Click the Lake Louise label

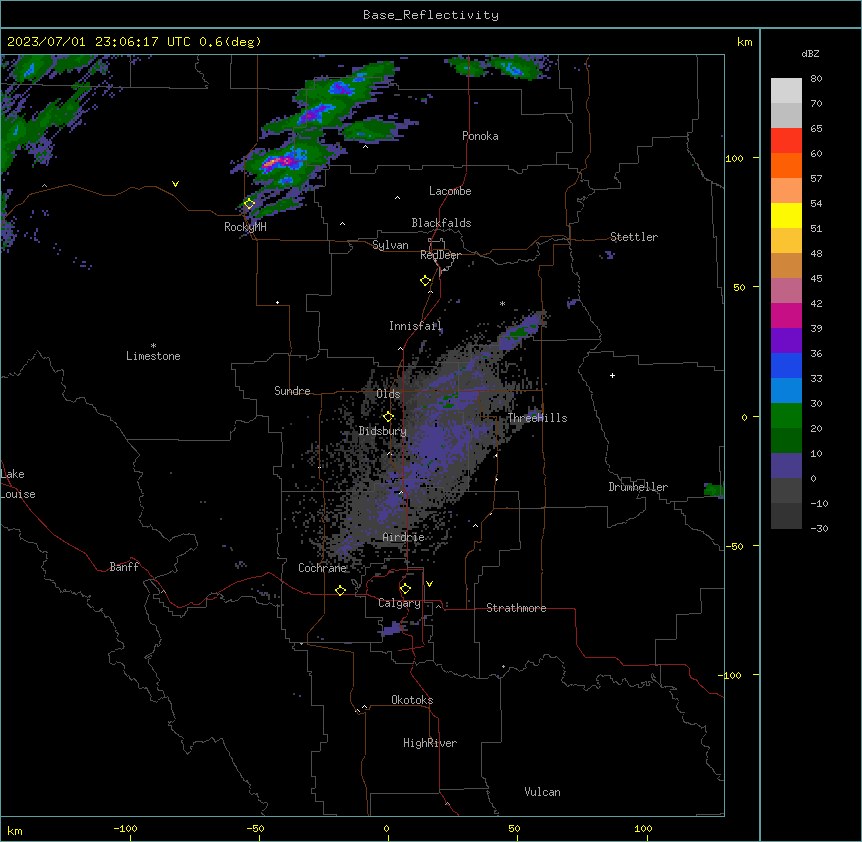point(18,484)
